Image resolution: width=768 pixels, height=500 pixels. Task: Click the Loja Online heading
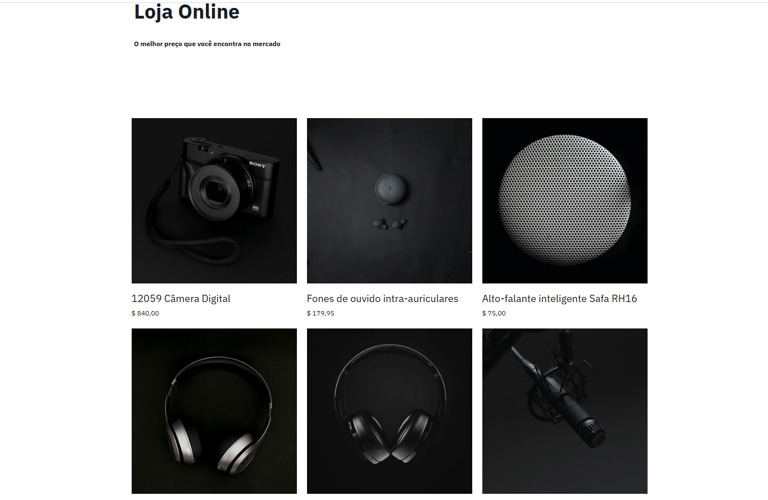(x=187, y=12)
